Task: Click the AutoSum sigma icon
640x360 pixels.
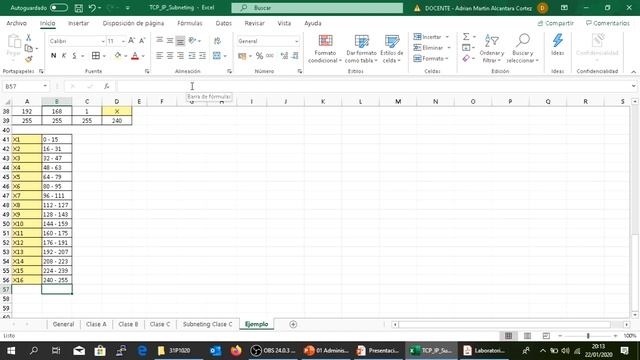Action: click(x=466, y=37)
